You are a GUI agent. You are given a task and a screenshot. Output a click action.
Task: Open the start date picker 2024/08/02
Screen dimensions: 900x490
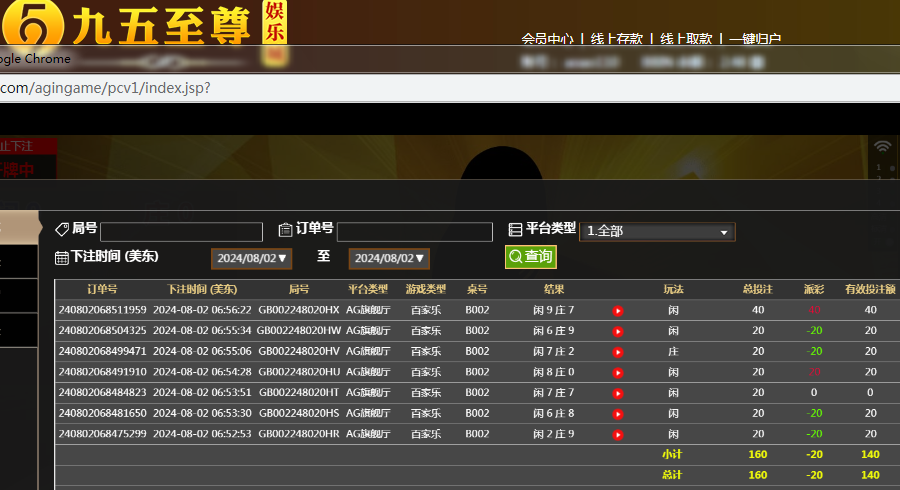click(x=251, y=258)
